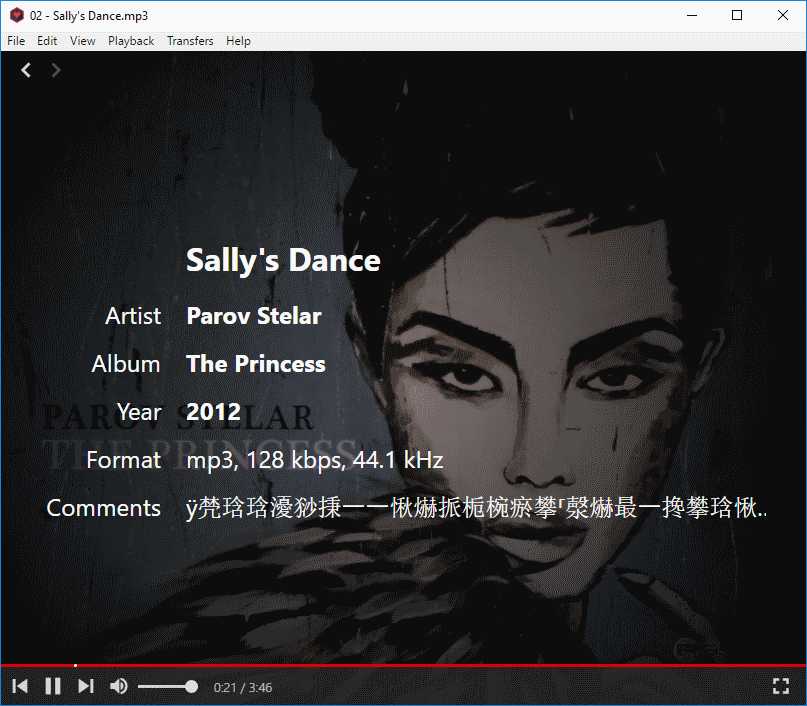Image resolution: width=807 pixels, height=706 pixels.
Task: Close the player window
Action: click(783, 15)
